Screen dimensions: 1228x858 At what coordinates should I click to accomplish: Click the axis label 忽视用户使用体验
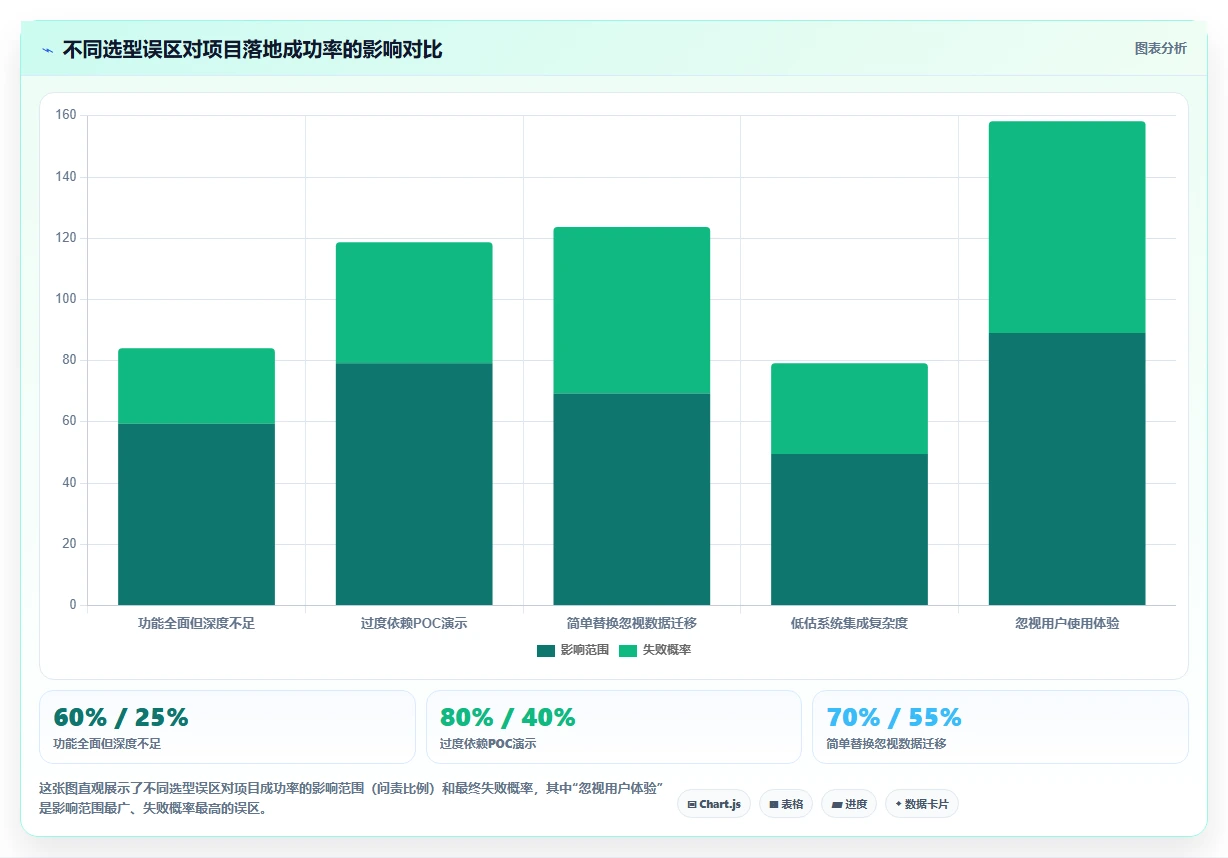[1067, 623]
